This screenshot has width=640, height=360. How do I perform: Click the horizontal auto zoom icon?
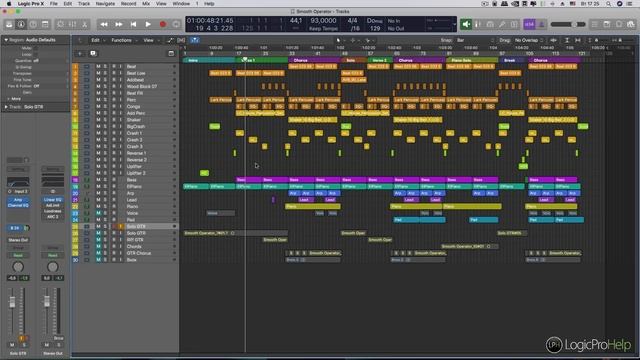(x=578, y=40)
